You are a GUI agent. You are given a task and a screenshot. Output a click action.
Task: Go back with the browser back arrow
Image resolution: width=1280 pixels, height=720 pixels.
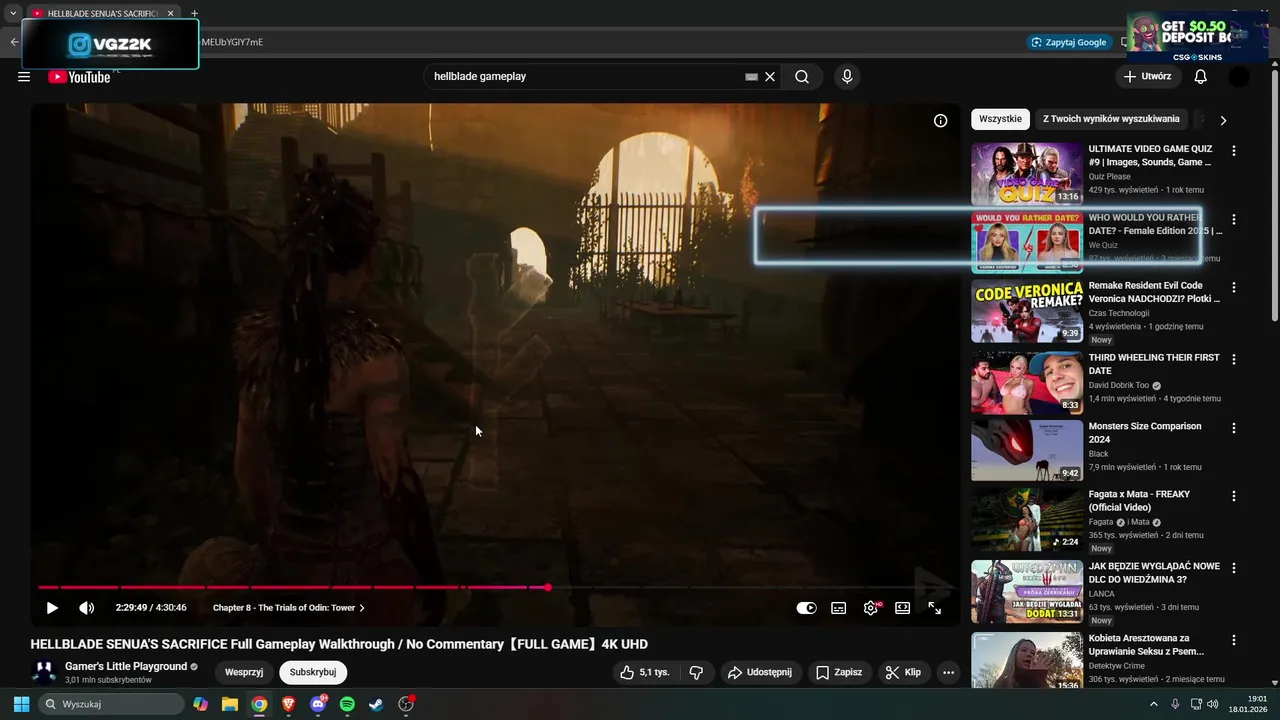pyautogui.click(x=14, y=42)
